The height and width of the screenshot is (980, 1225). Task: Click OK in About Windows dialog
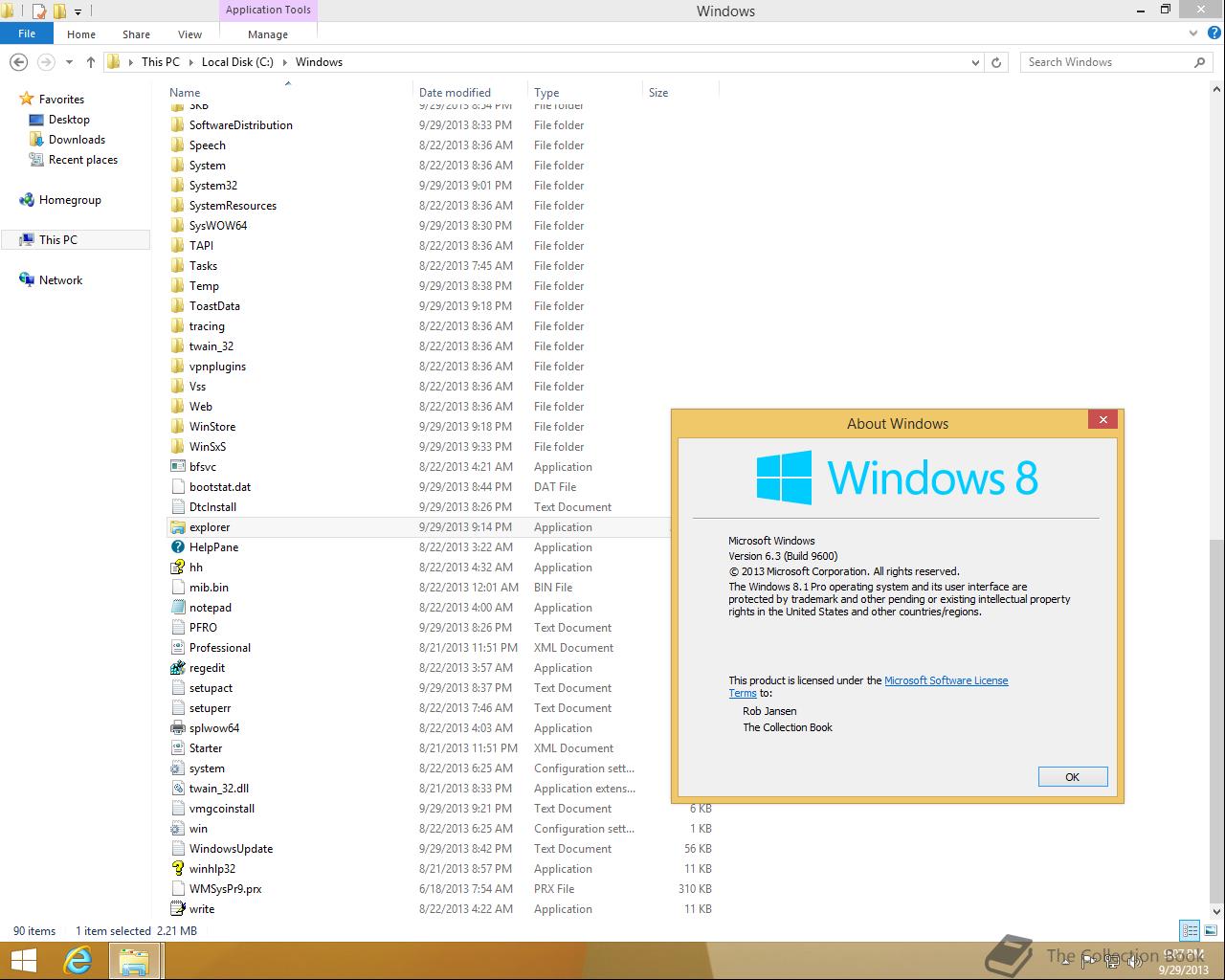(x=1073, y=777)
